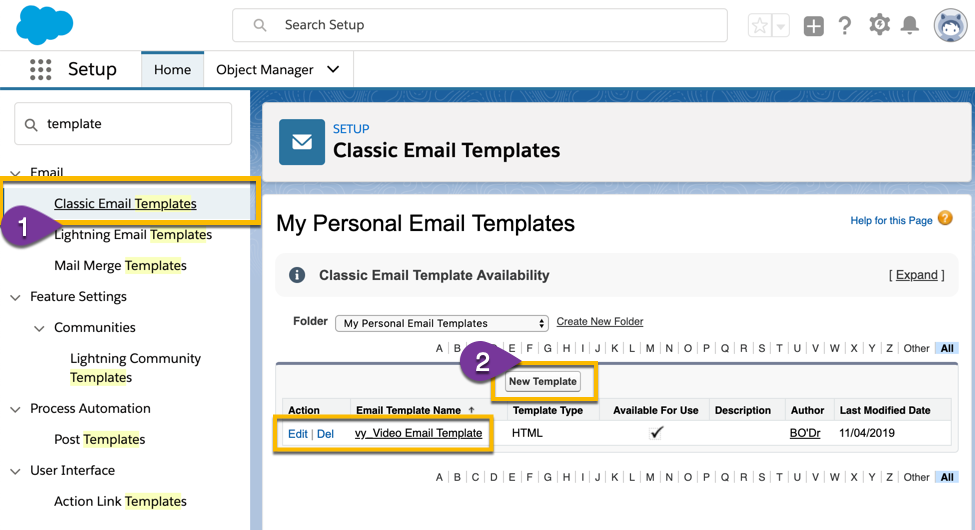Open the notifications bell
975x530 pixels.
[910, 25]
